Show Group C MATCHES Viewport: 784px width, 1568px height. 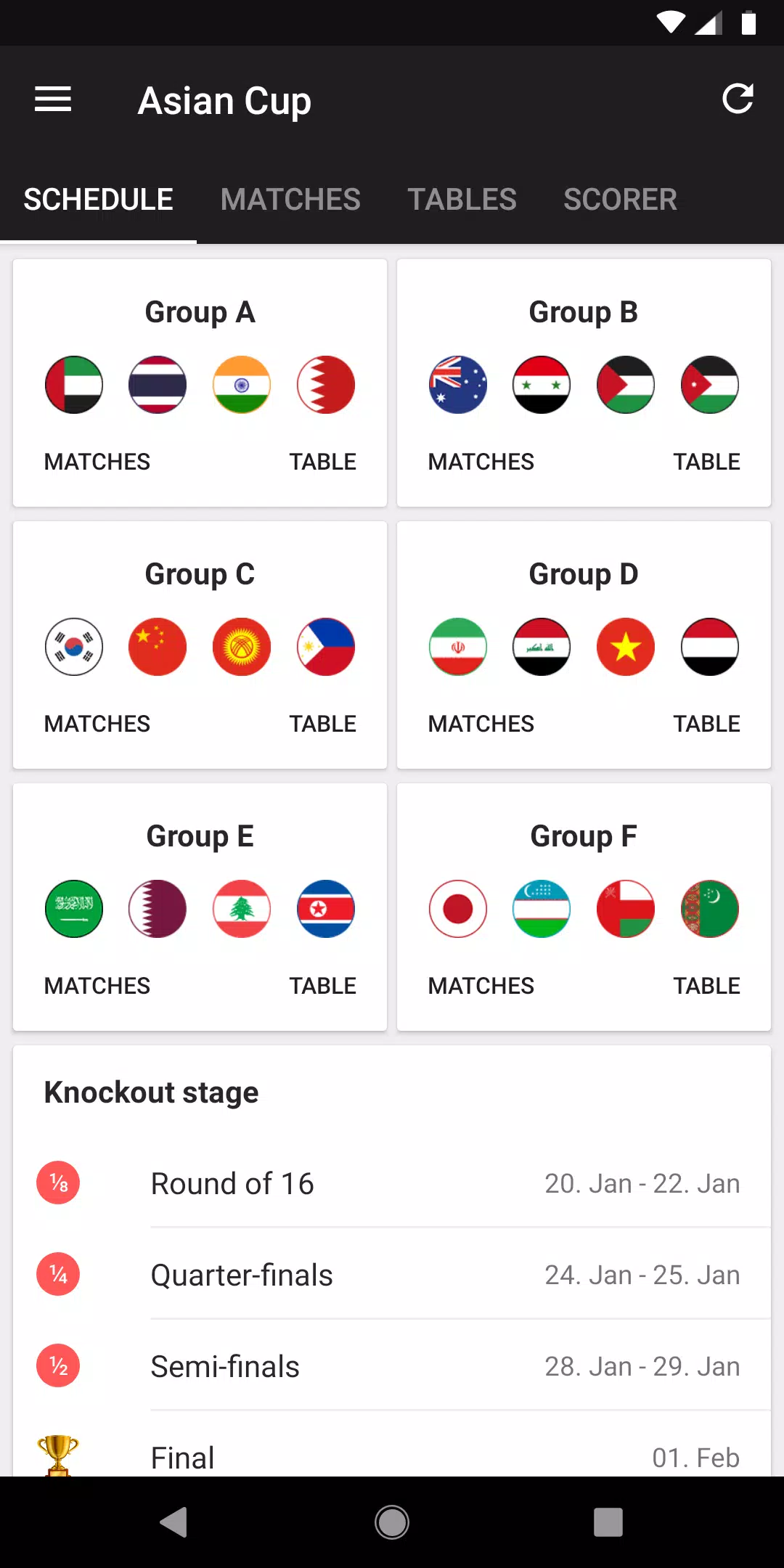[97, 724]
